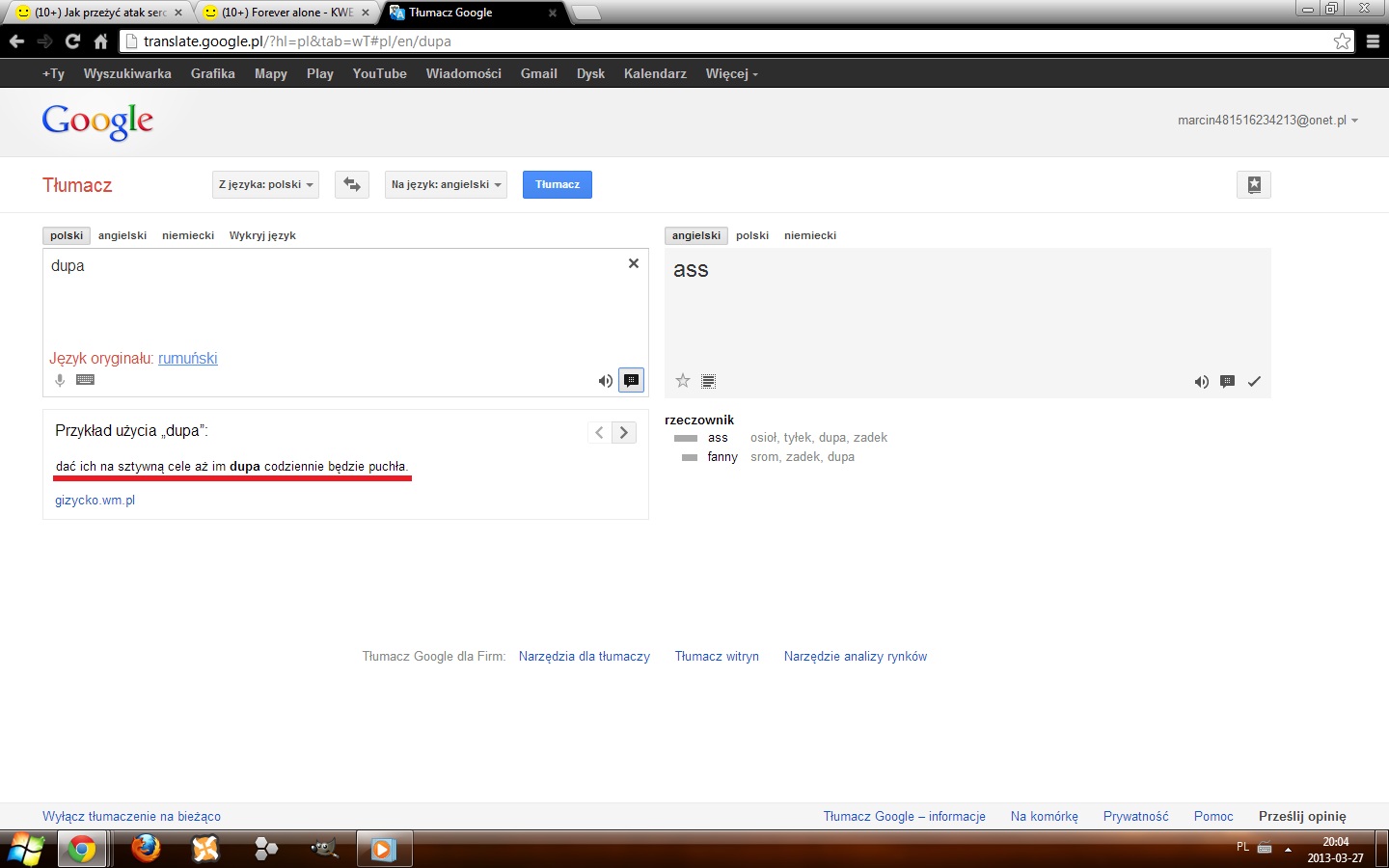The height and width of the screenshot is (868, 1389).
Task: Show usage examples icon under translation
Action: (1227, 381)
